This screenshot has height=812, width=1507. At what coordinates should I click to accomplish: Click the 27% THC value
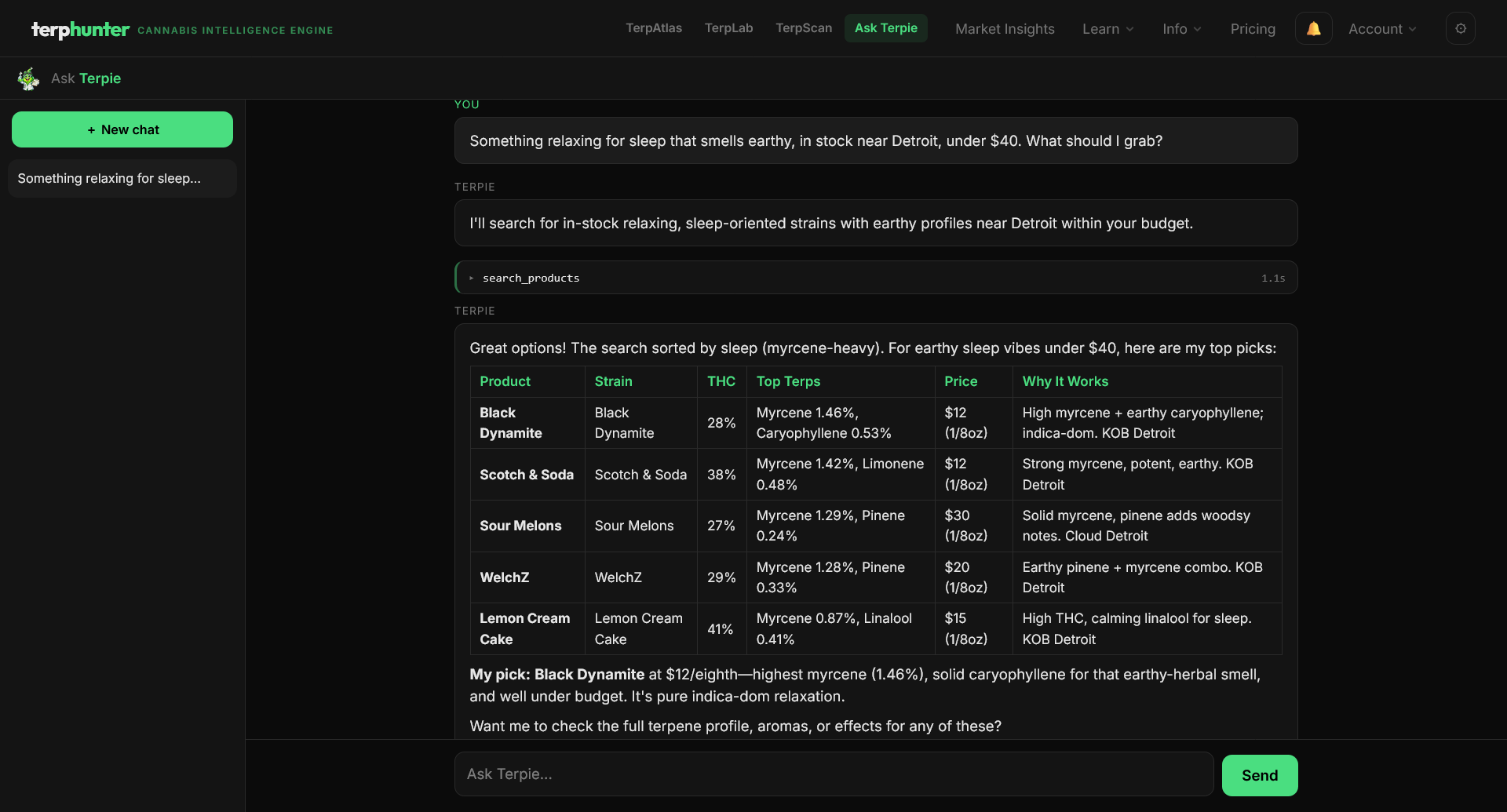[721, 526]
